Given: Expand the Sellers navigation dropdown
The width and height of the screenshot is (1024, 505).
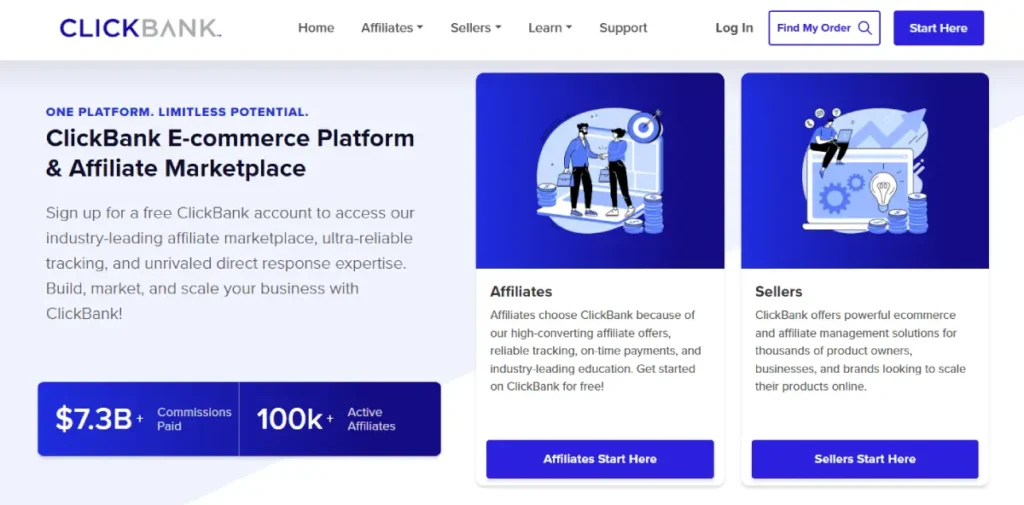Looking at the screenshot, I should pyautogui.click(x=475, y=28).
